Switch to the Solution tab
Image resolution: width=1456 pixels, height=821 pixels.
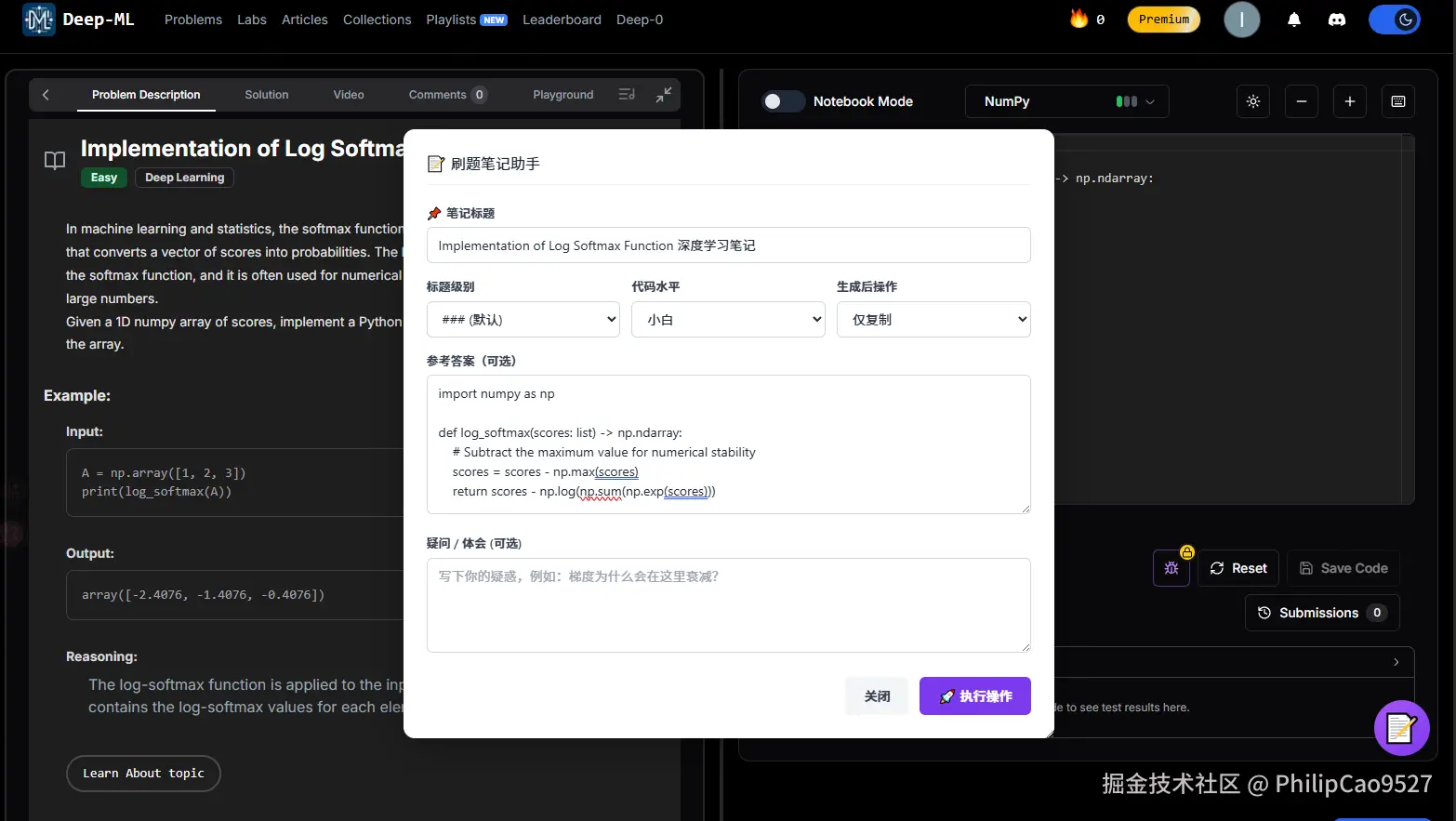[x=267, y=95]
